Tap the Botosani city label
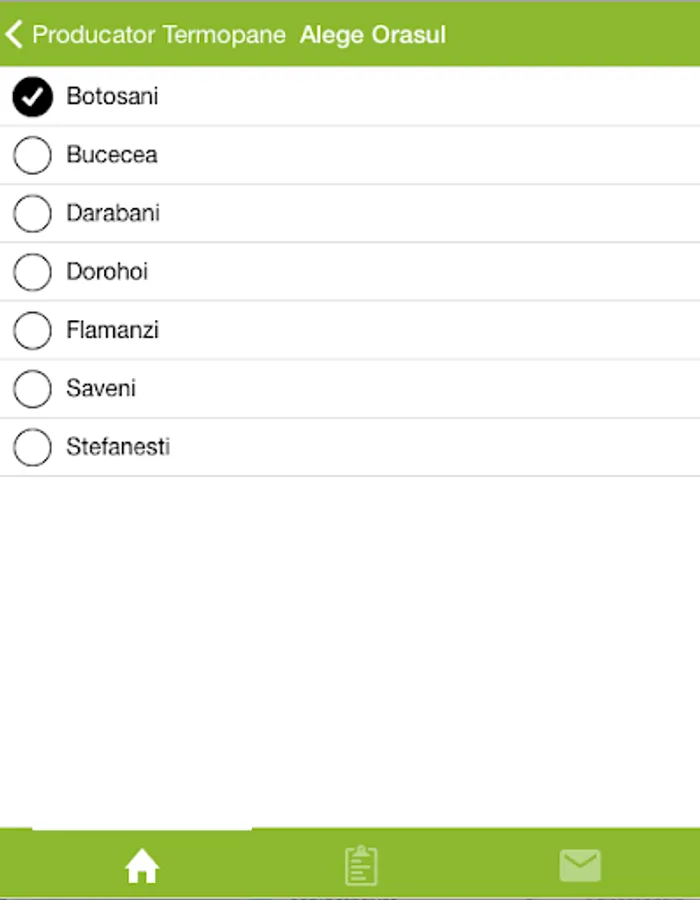Viewport: 700px width, 900px height. (112, 97)
